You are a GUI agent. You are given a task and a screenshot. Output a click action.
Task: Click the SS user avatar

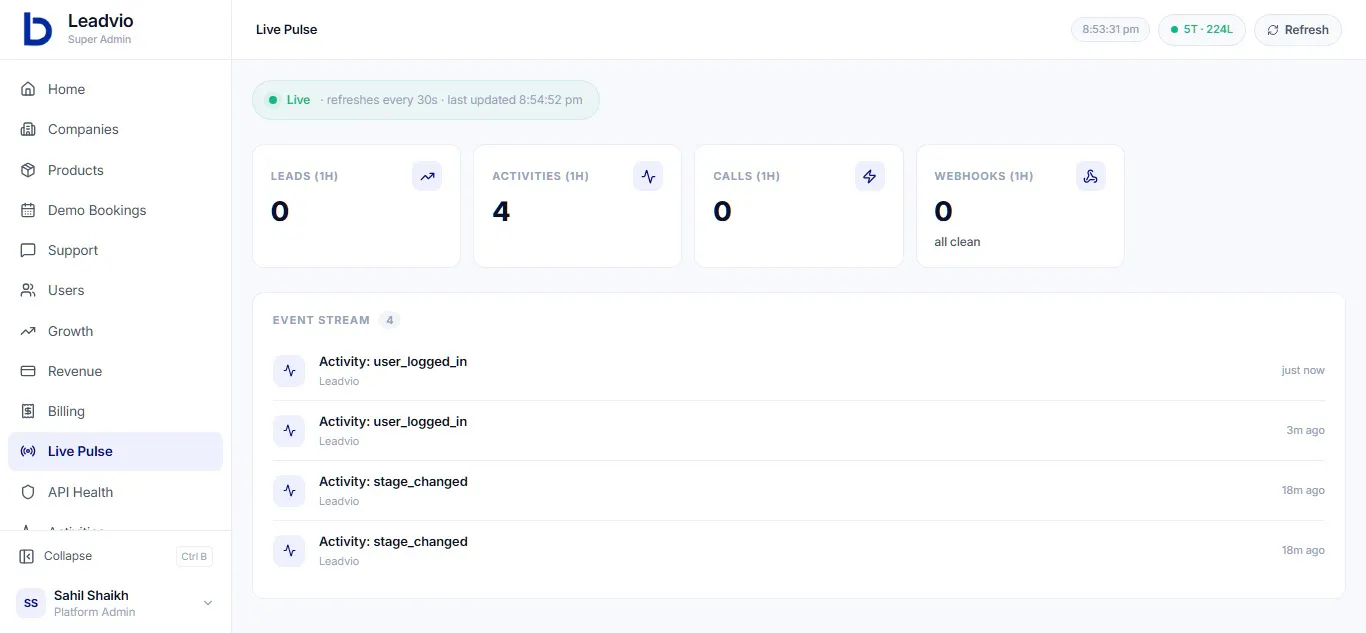pyautogui.click(x=31, y=603)
